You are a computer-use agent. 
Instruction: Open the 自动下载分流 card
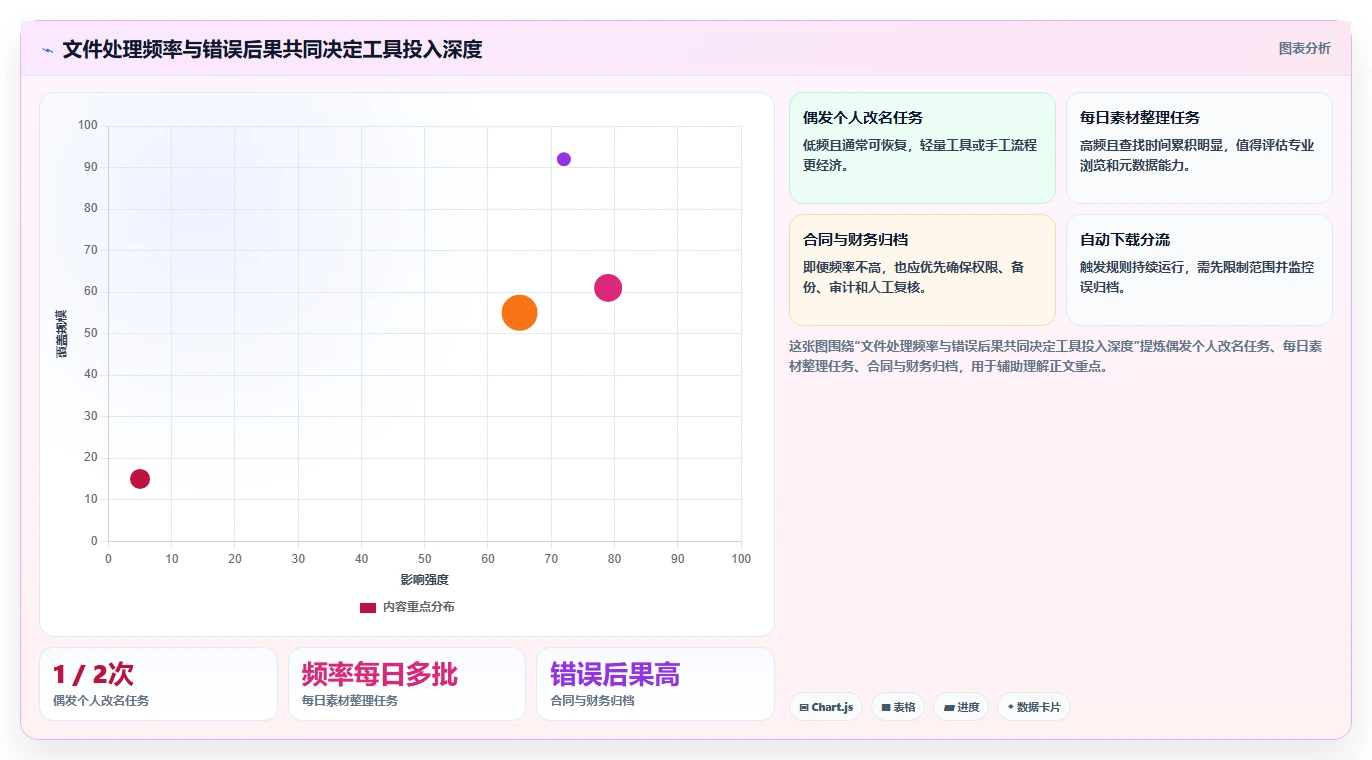[1199, 270]
